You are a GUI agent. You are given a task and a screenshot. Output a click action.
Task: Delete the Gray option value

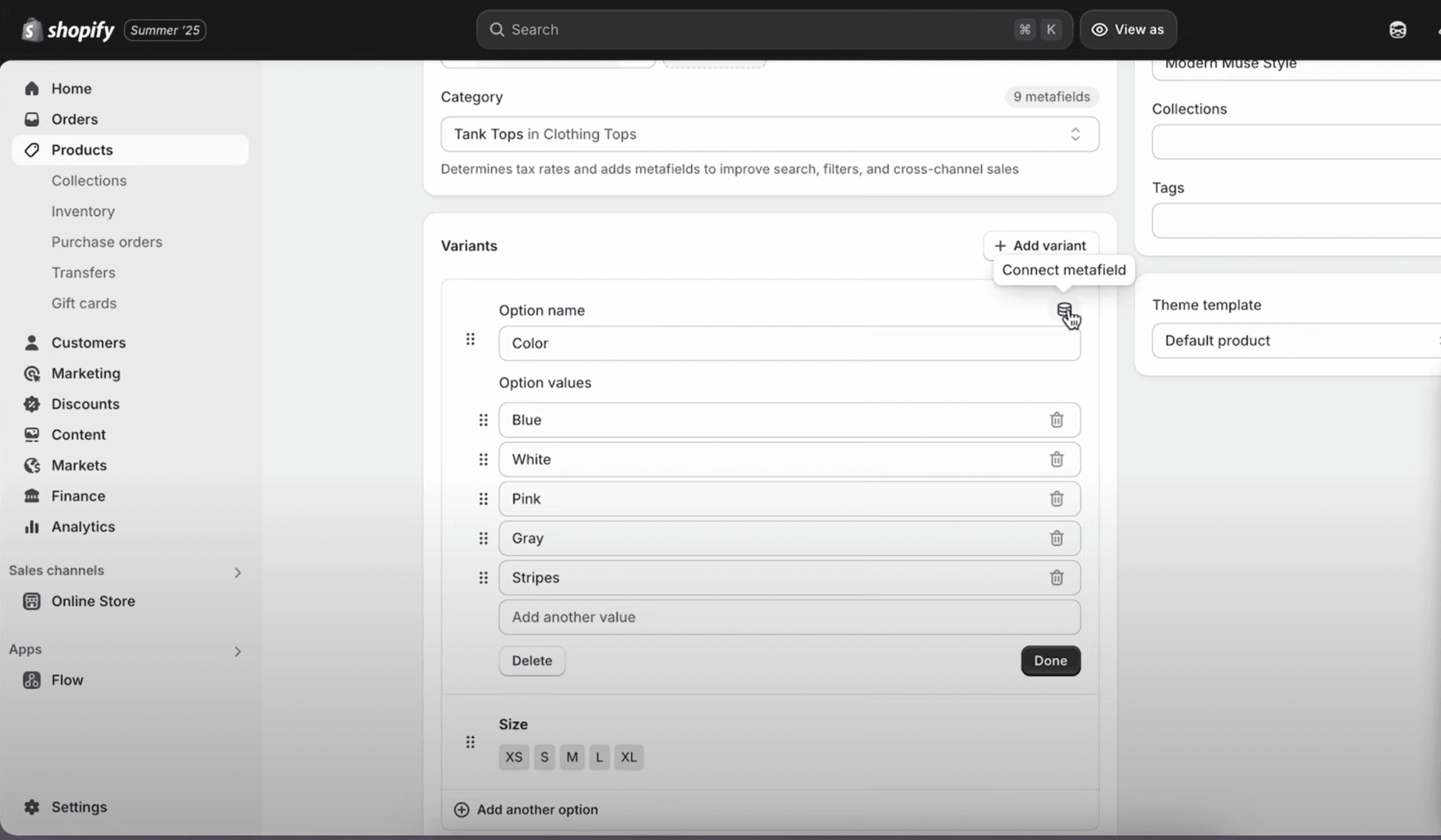click(1056, 538)
